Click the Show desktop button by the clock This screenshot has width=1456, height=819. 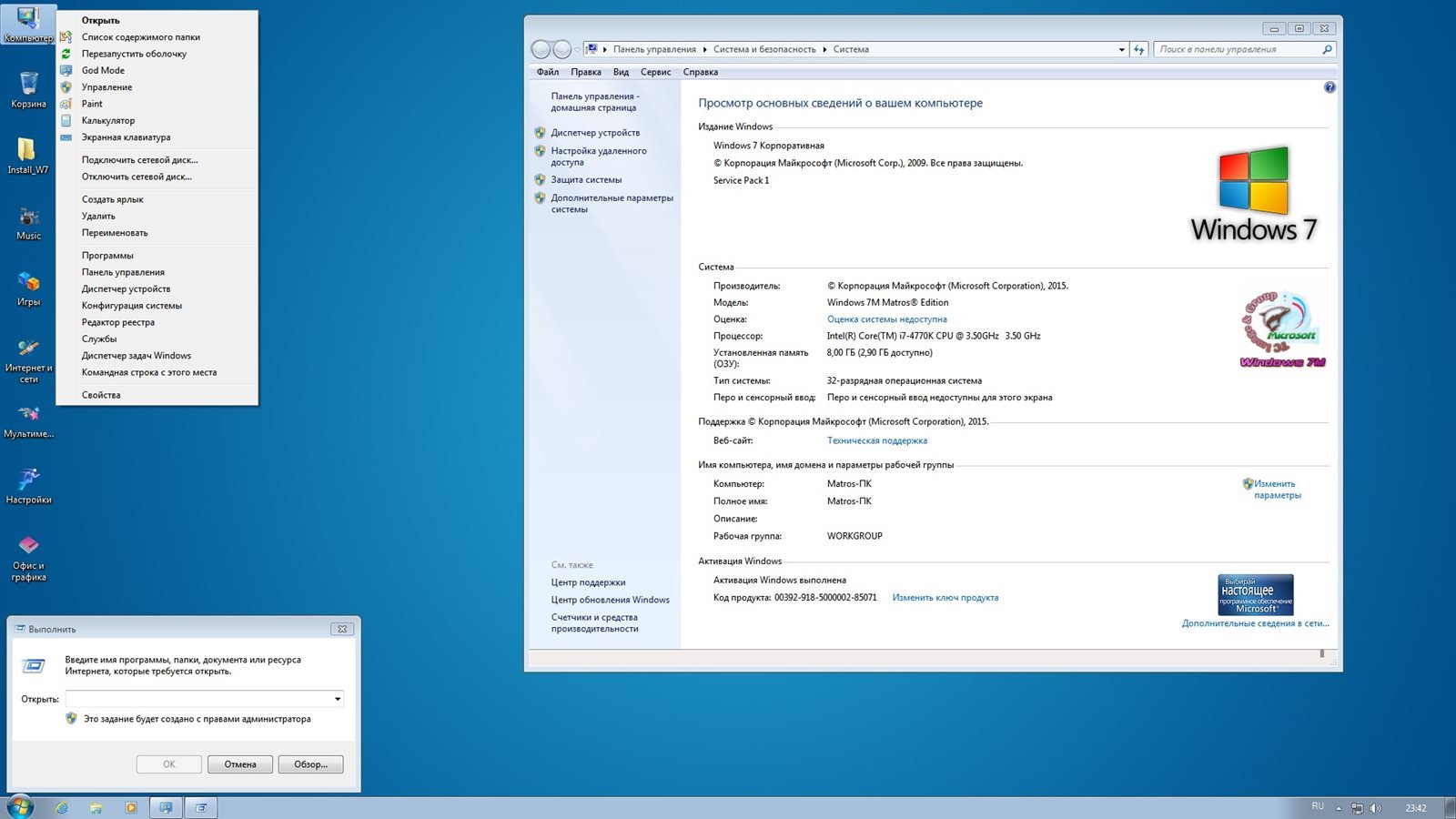tap(1449, 807)
